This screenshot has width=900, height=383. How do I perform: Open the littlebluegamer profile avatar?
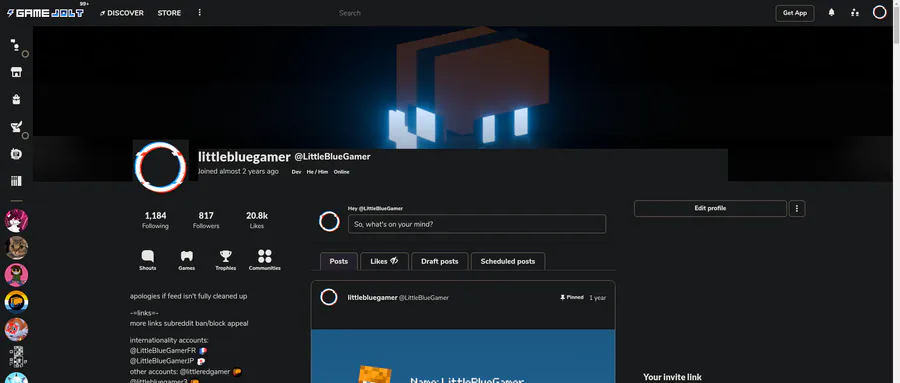161,167
